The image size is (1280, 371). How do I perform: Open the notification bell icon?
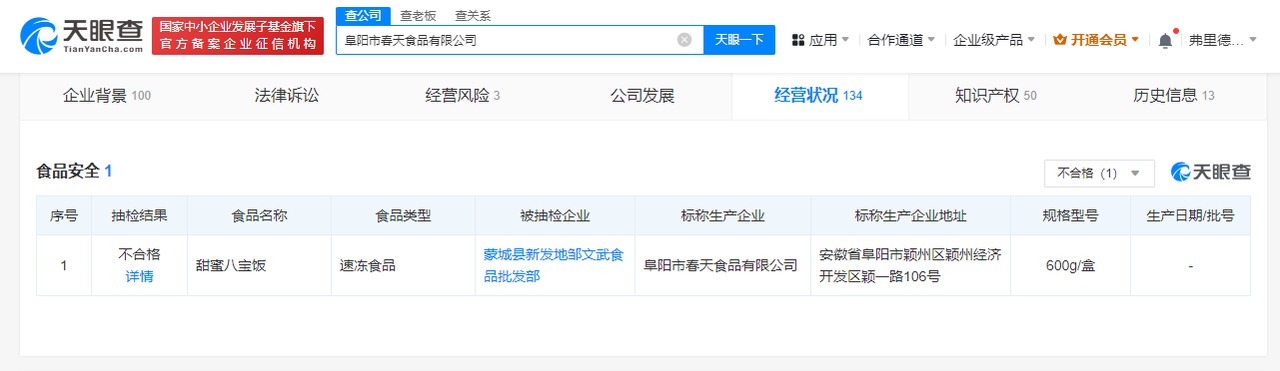tap(1165, 40)
